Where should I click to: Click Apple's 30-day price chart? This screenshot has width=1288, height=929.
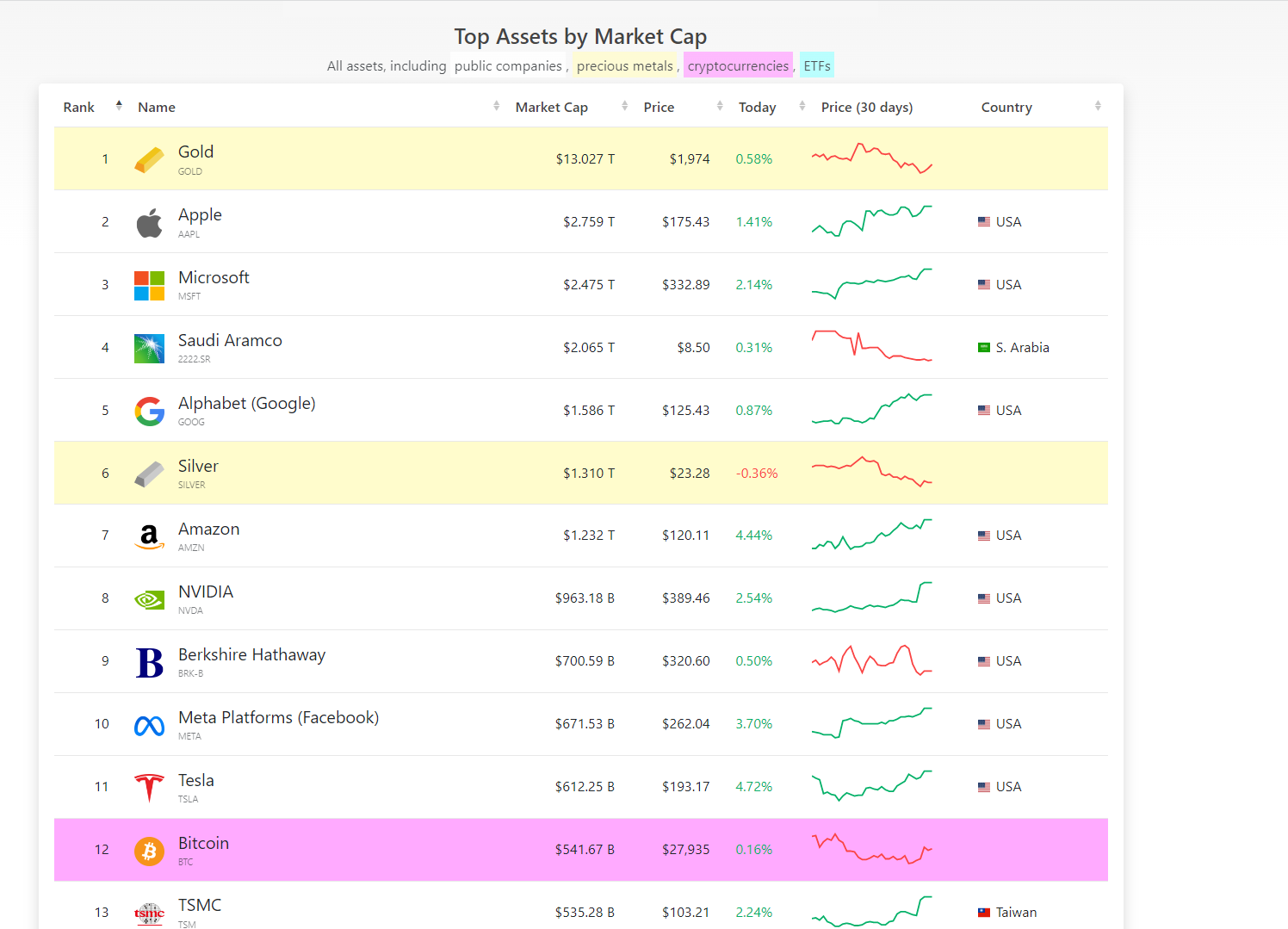871,221
